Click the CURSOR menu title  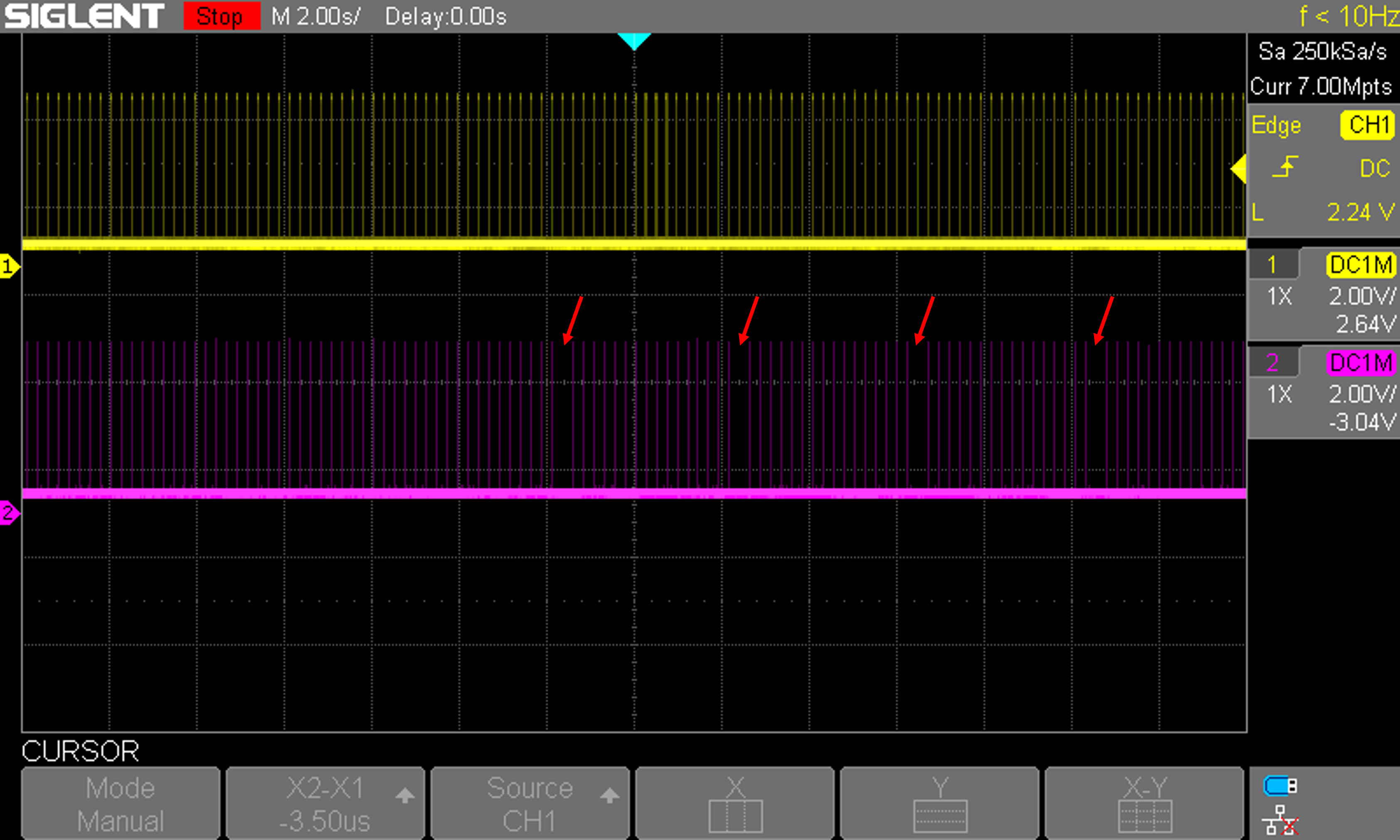80,751
